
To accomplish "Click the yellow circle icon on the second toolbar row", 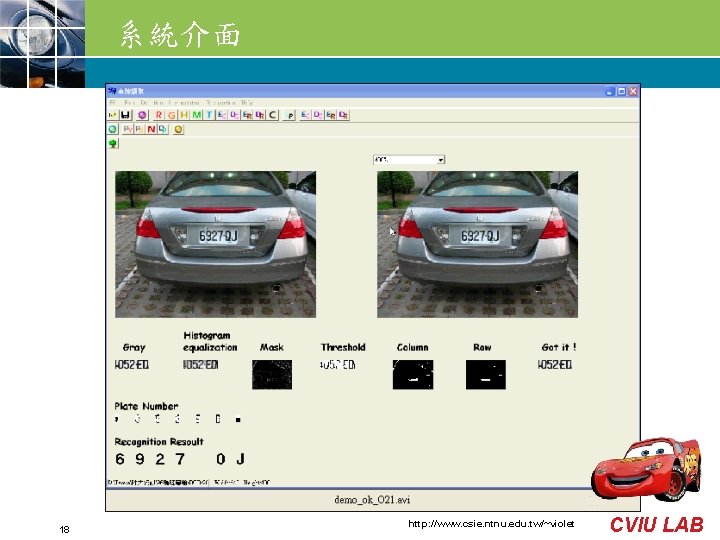I will [x=178, y=129].
